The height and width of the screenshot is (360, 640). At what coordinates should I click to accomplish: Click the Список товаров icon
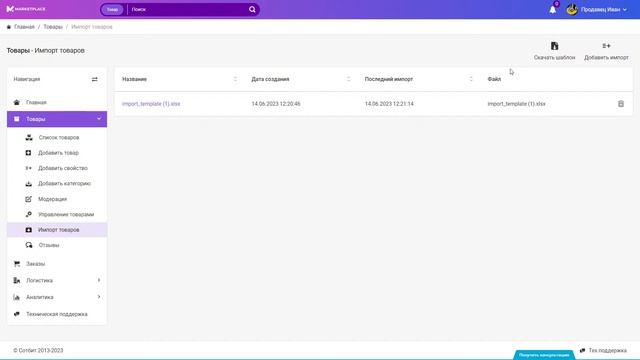point(29,138)
